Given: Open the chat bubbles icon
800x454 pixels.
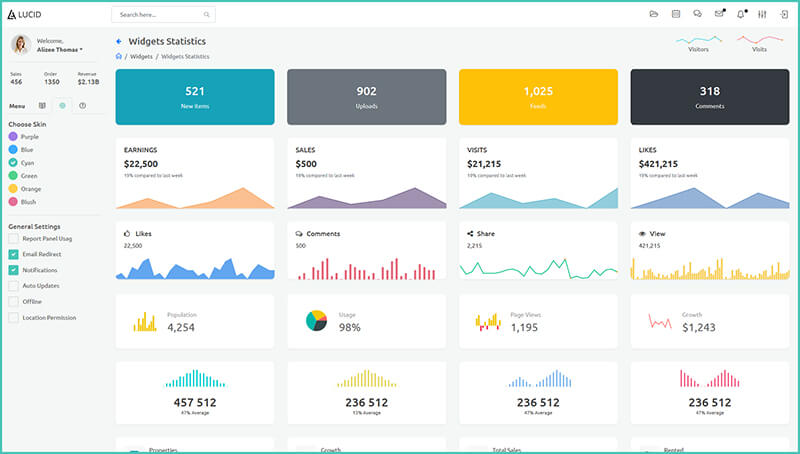Looking at the screenshot, I should 697,14.
